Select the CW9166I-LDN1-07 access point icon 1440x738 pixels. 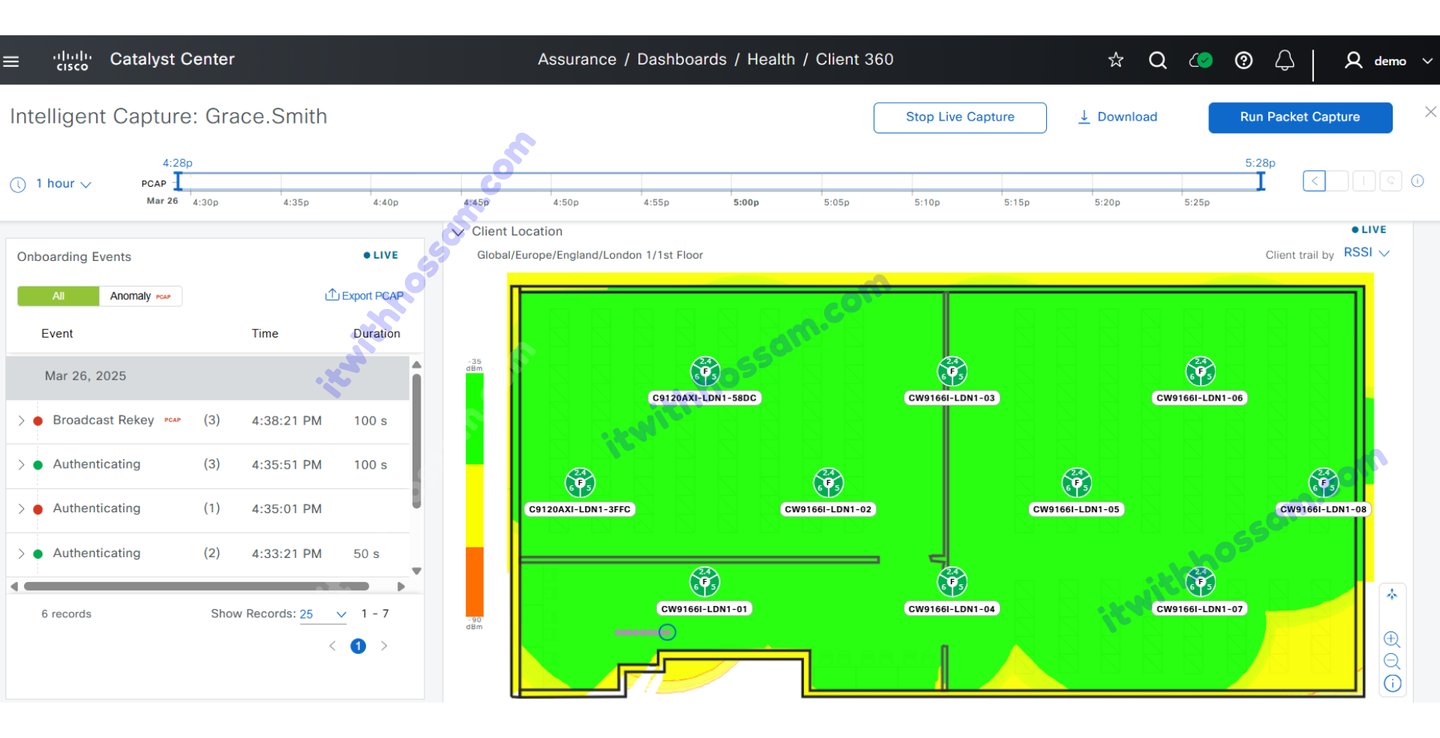click(1200, 582)
